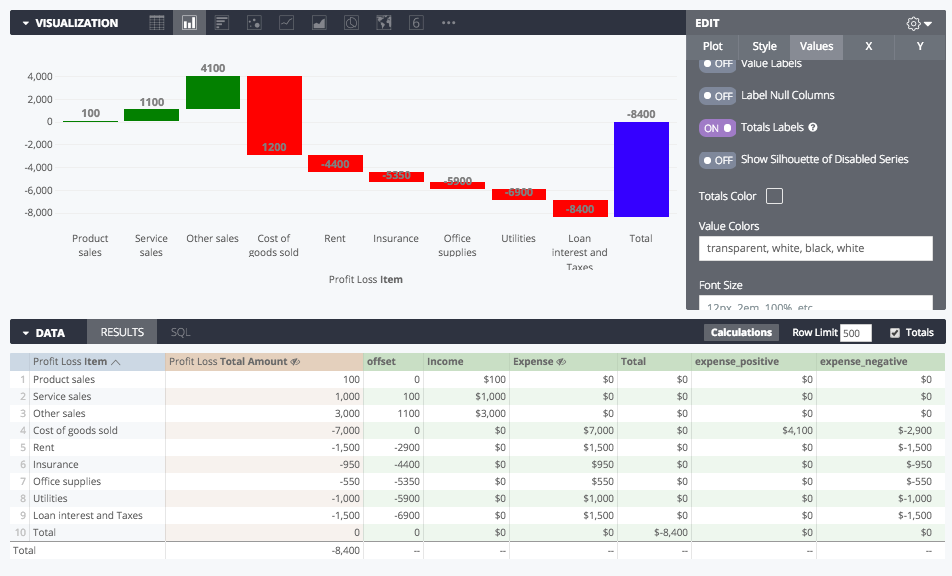Image resolution: width=952 pixels, height=576 pixels.
Task: Choose the scatterplot visualization icon
Action: pos(254,23)
